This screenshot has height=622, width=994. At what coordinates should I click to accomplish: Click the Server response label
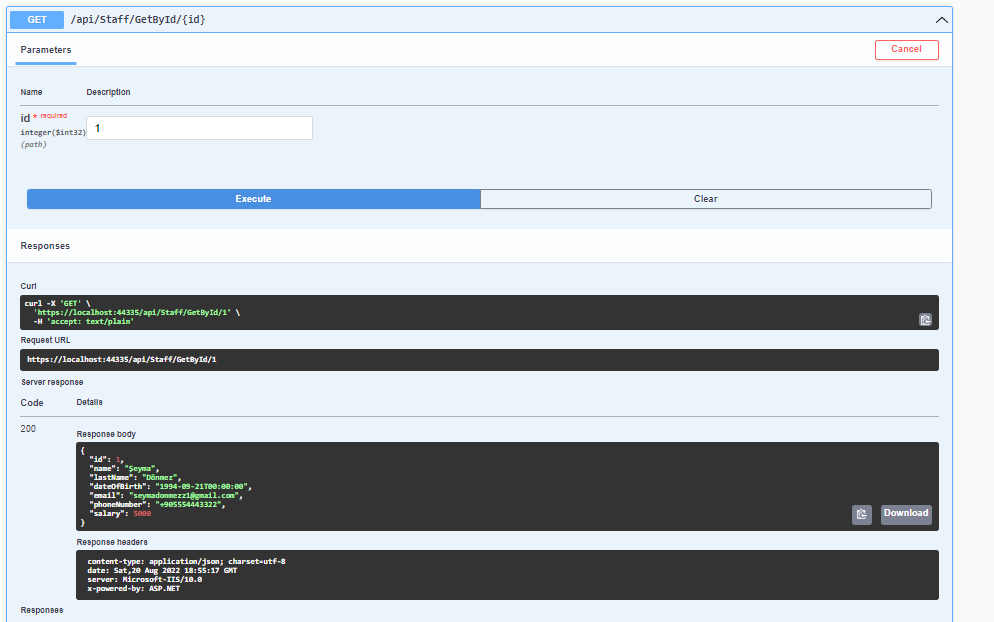(x=51, y=381)
